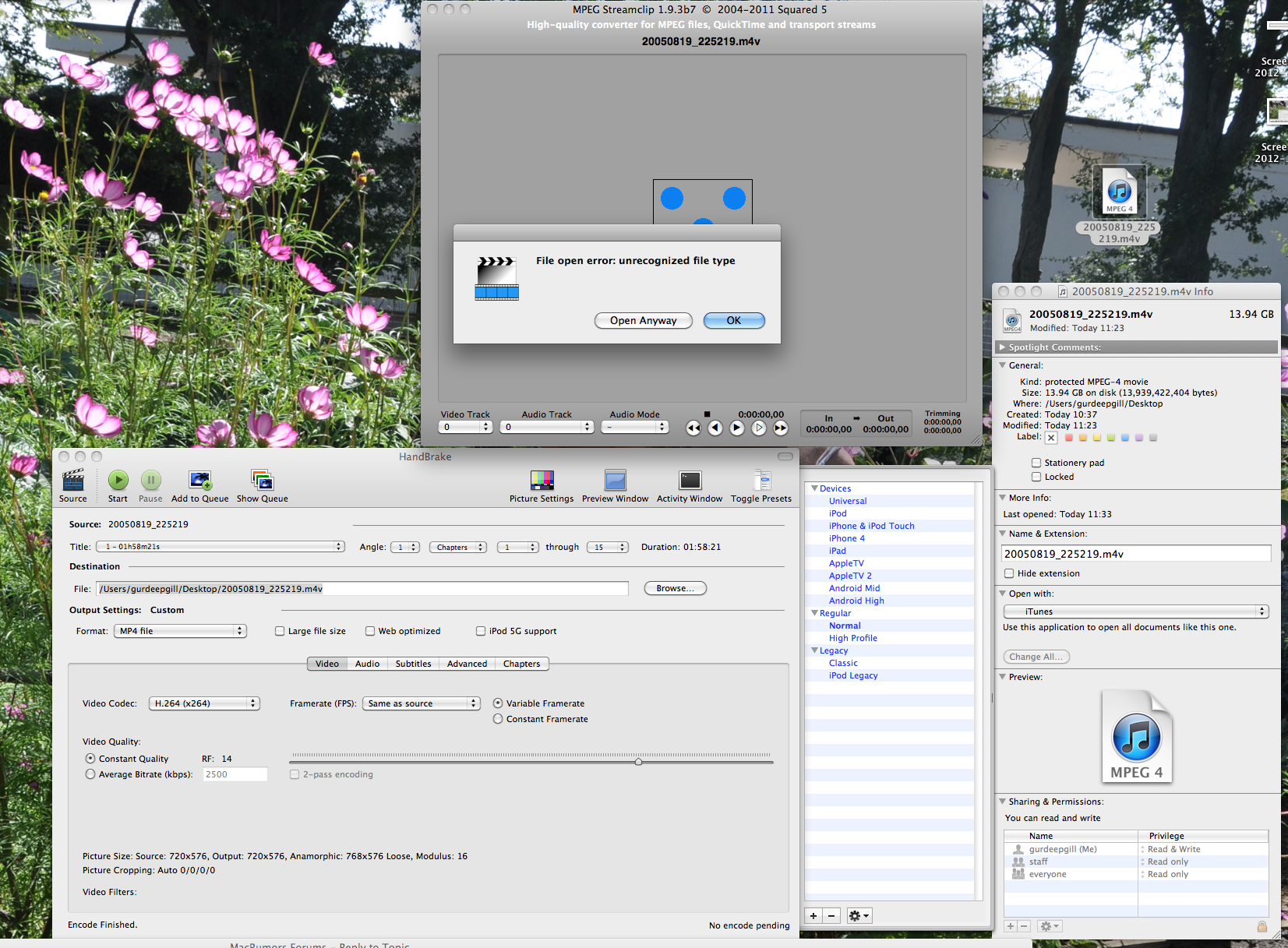This screenshot has width=1288, height=948.
Task: Open Audio Mode dropdown in Streamclip
Action: (635, 427)
